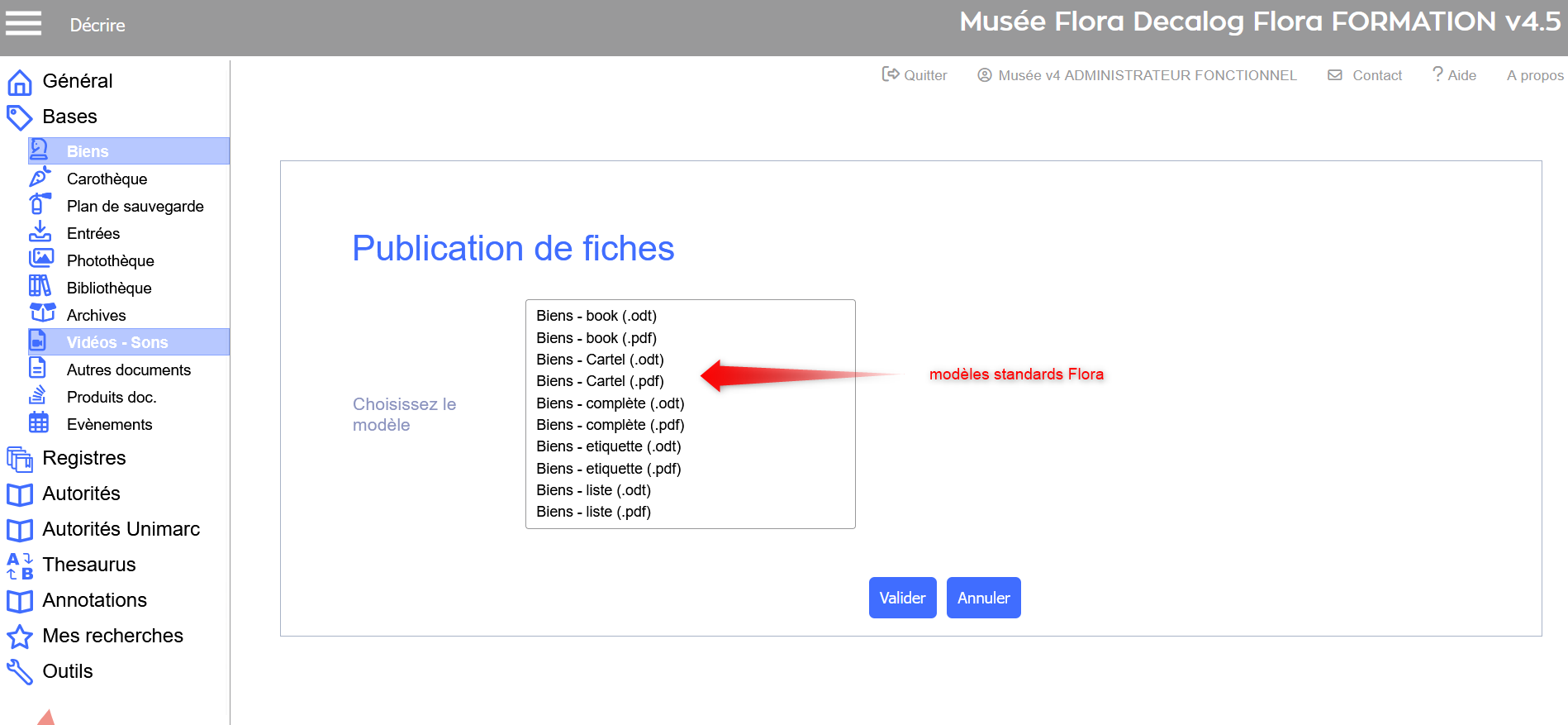The width and height of the screenshot is (1568, 725).
Task: Select model 'Biens - complète (.odt)'
Action: pos(690,403)
